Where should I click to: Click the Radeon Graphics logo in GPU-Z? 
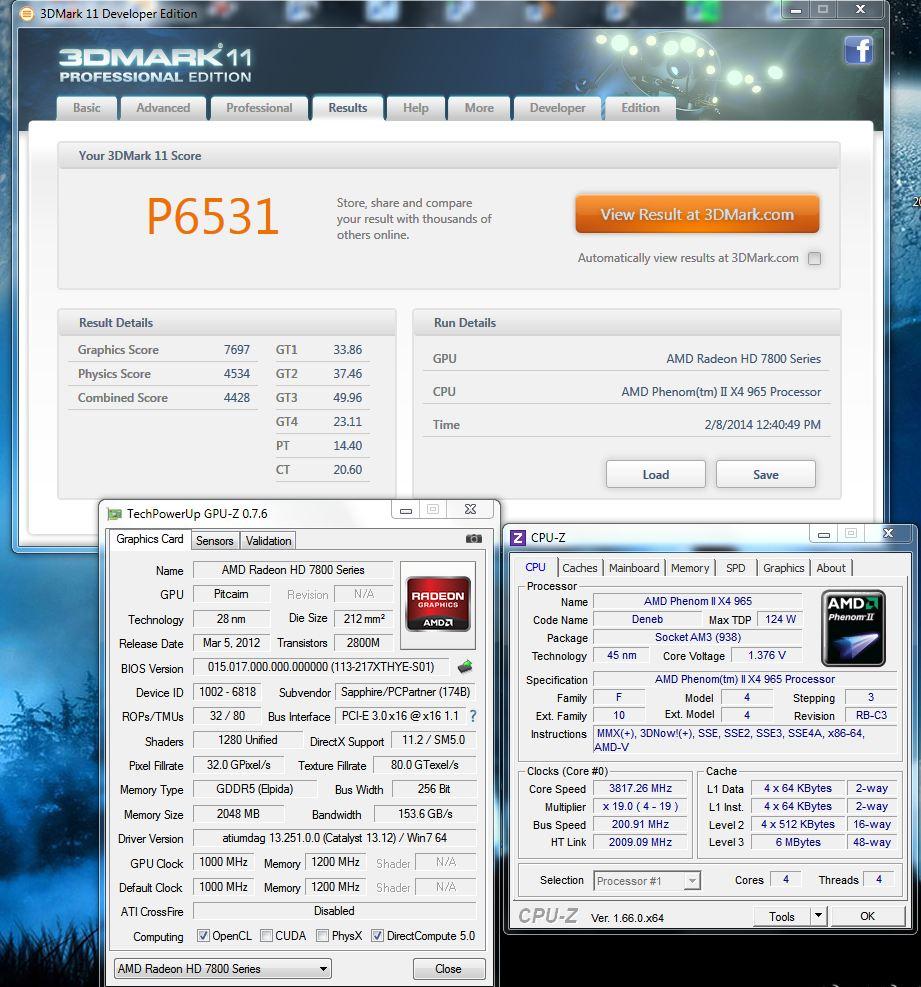pyautogui.click(x=438, y=604)
